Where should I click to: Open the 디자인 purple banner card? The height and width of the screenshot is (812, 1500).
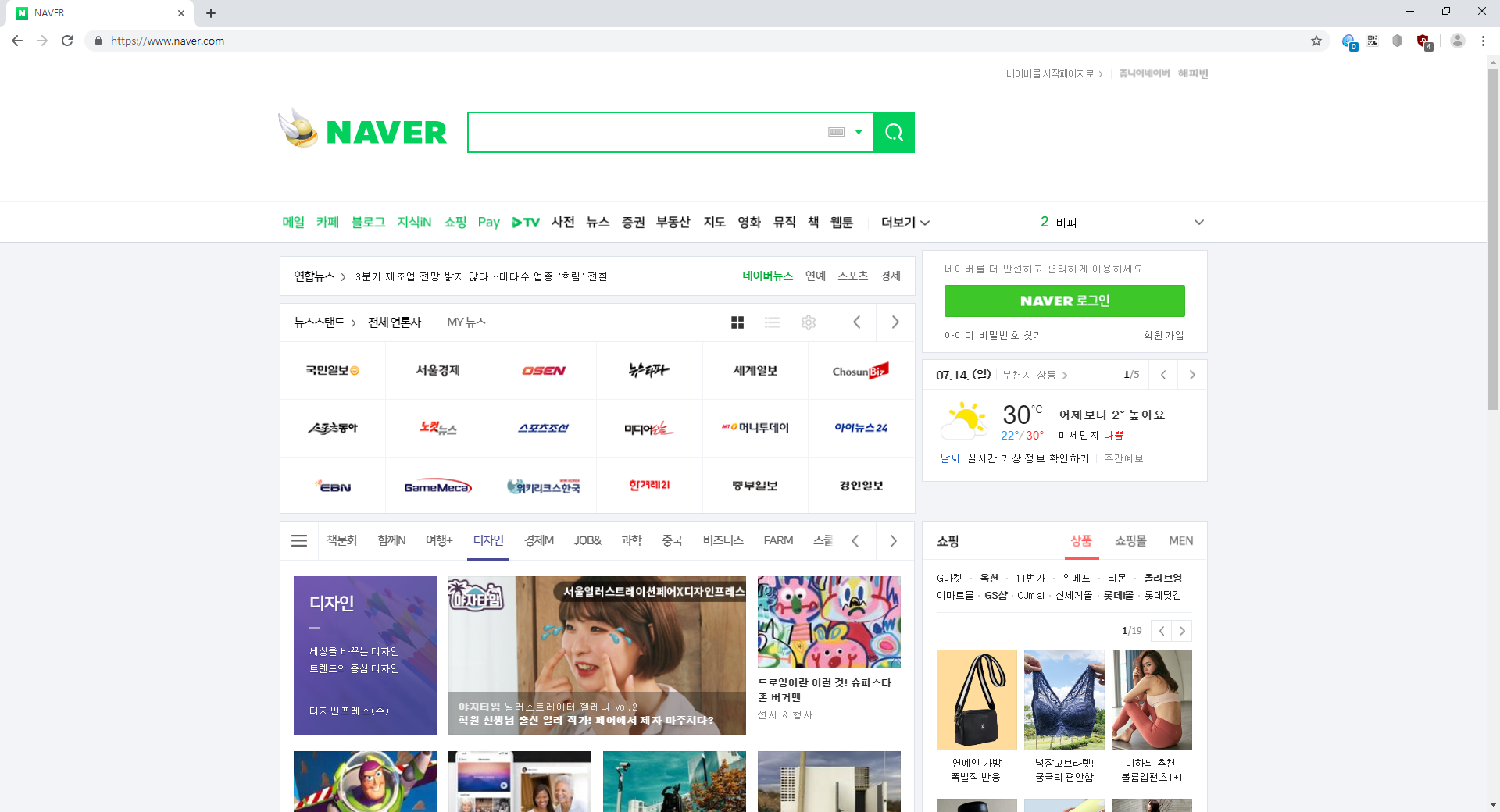pos(365,655)
